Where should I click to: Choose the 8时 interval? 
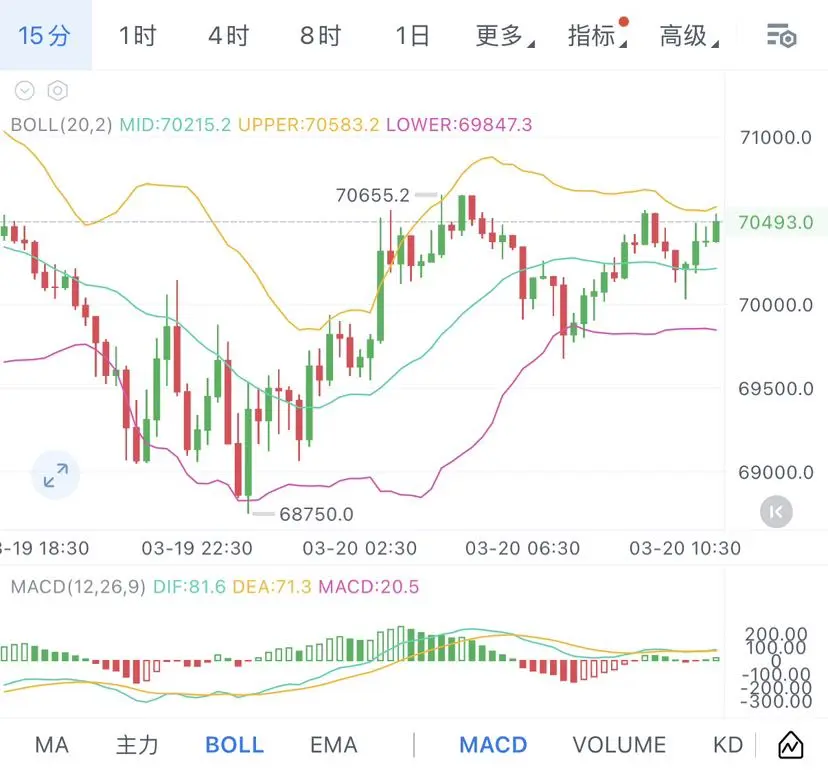click(320, 37)
